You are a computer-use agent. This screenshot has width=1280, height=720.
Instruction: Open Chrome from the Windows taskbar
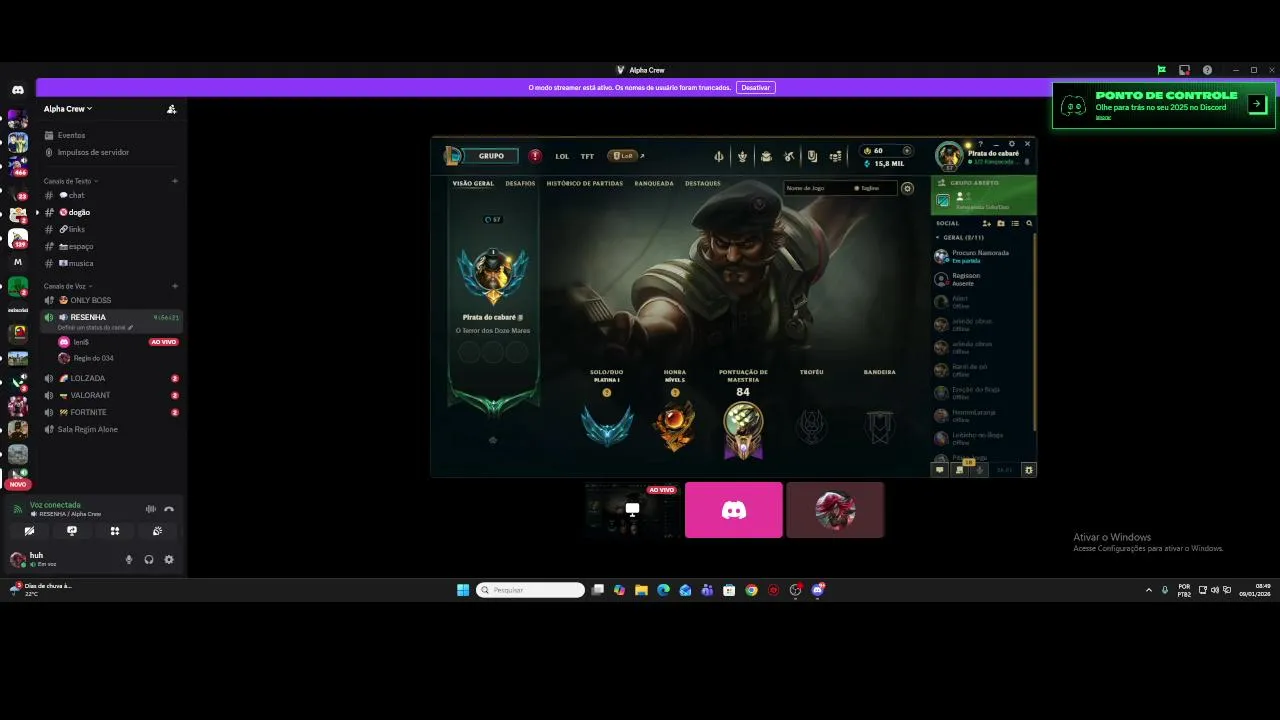tap(751, 590)
